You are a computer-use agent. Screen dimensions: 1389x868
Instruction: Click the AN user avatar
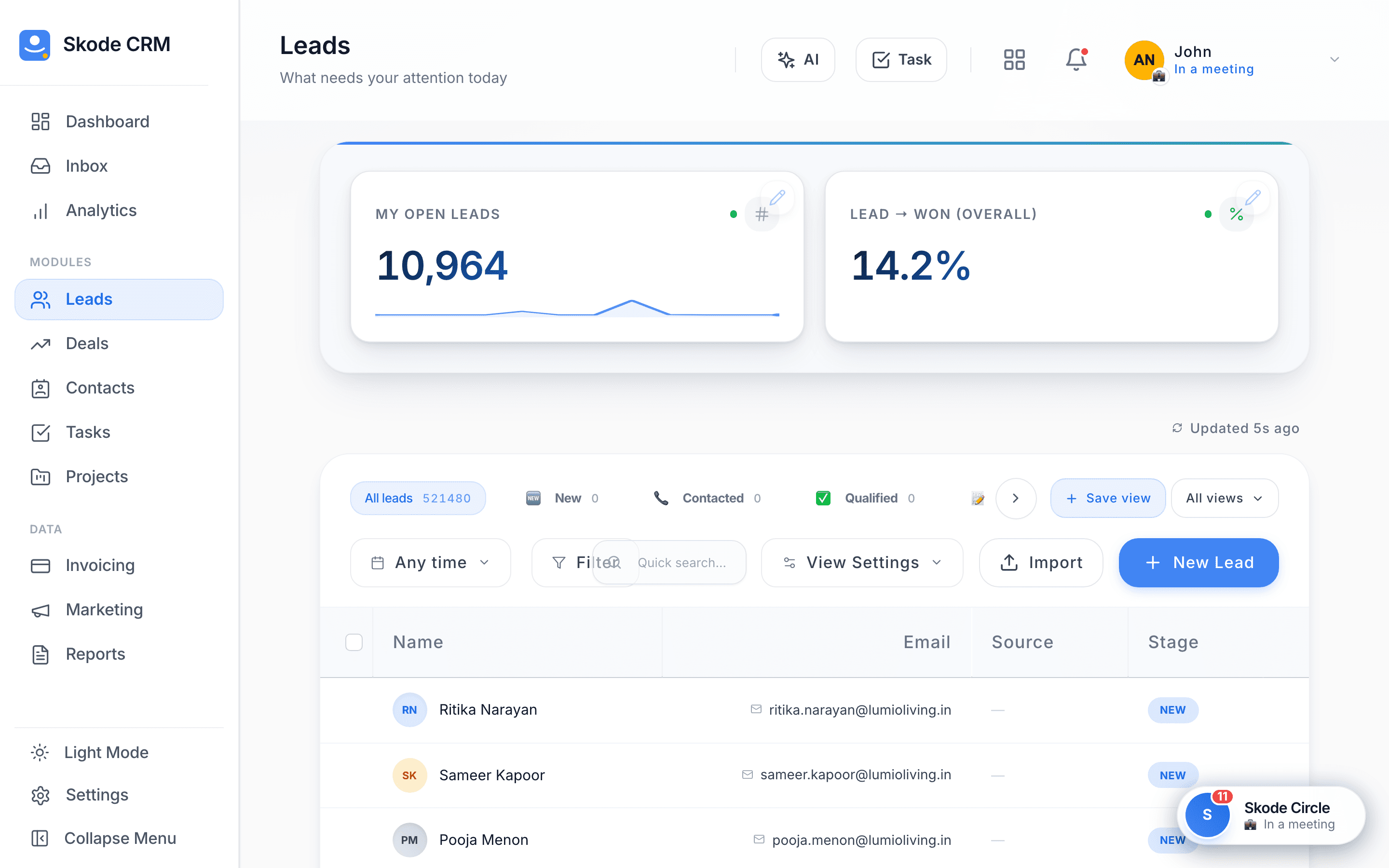pyautogui.click(x=1144, y=60)
